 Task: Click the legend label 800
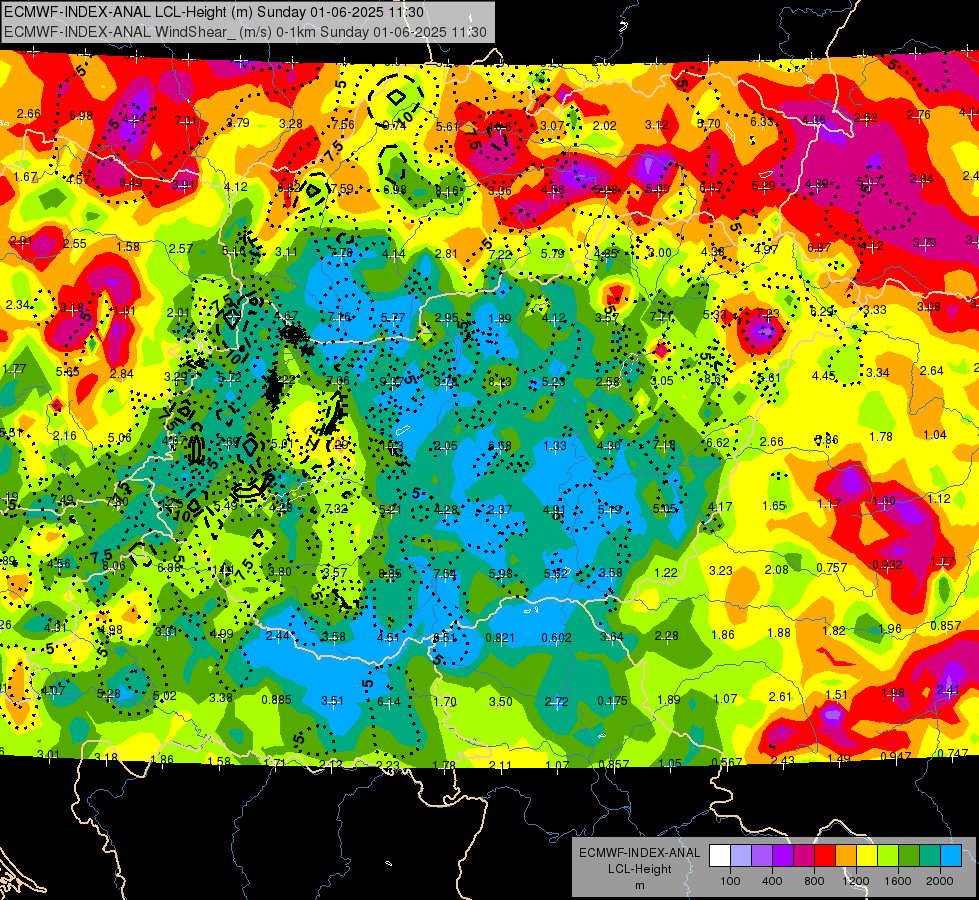pos(814,881)
